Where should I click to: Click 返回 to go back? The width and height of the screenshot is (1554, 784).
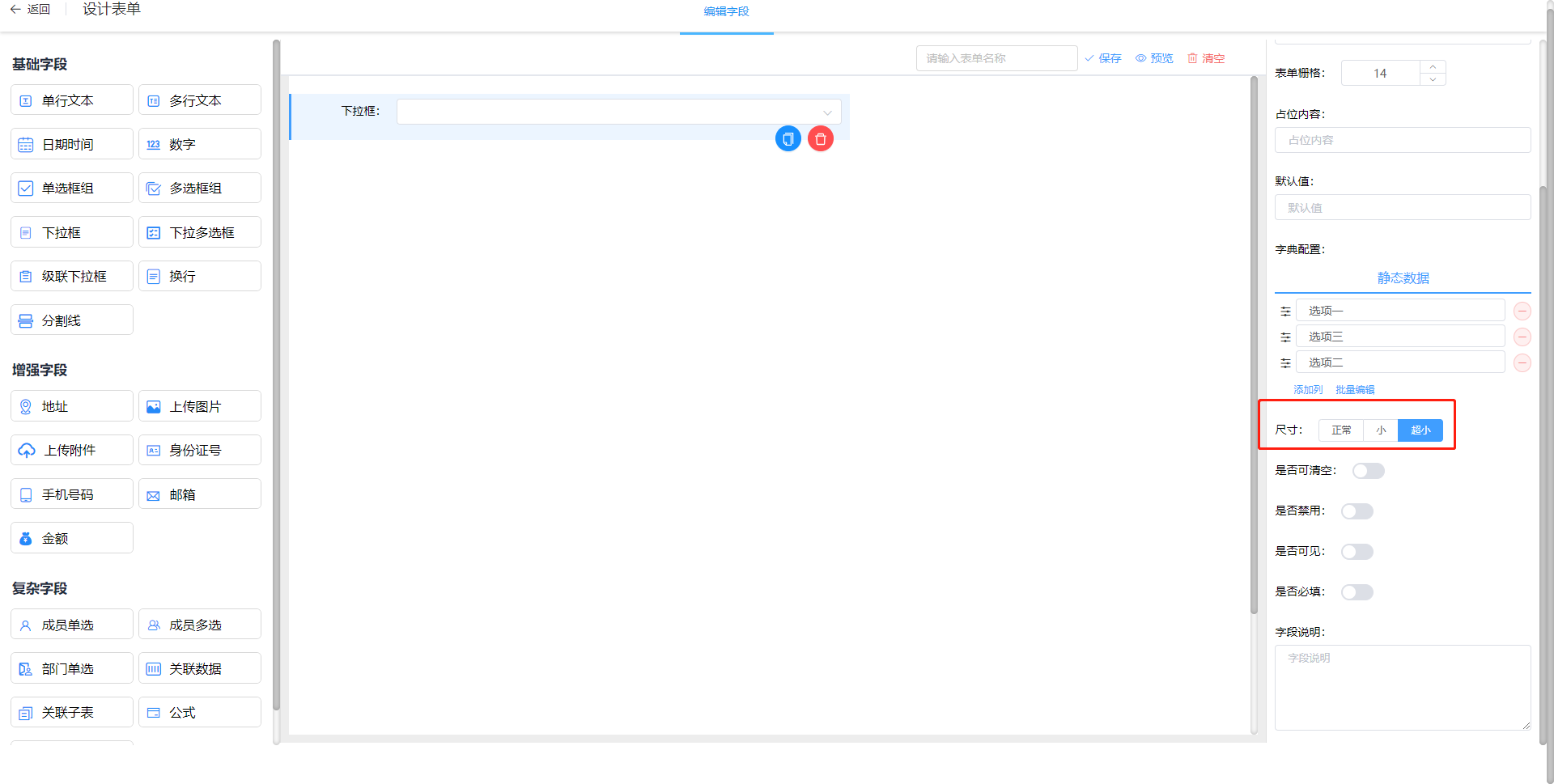pyautogui.click(x=30, y=10)
